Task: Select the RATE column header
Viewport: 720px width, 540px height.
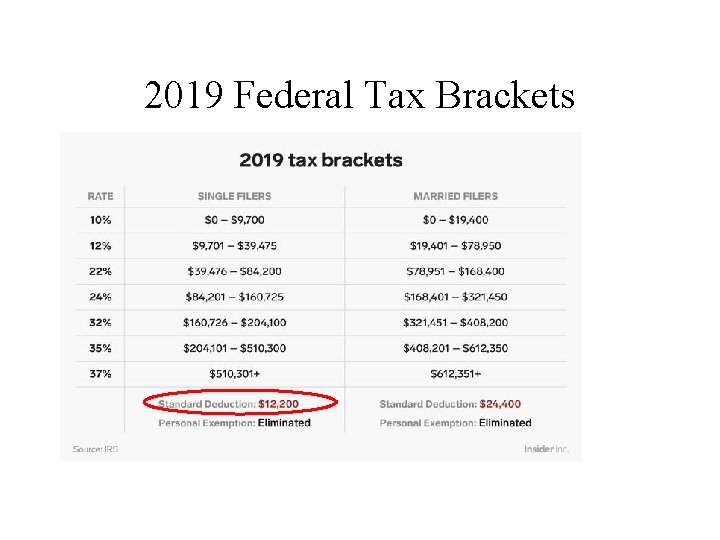Action: point(100,196)
